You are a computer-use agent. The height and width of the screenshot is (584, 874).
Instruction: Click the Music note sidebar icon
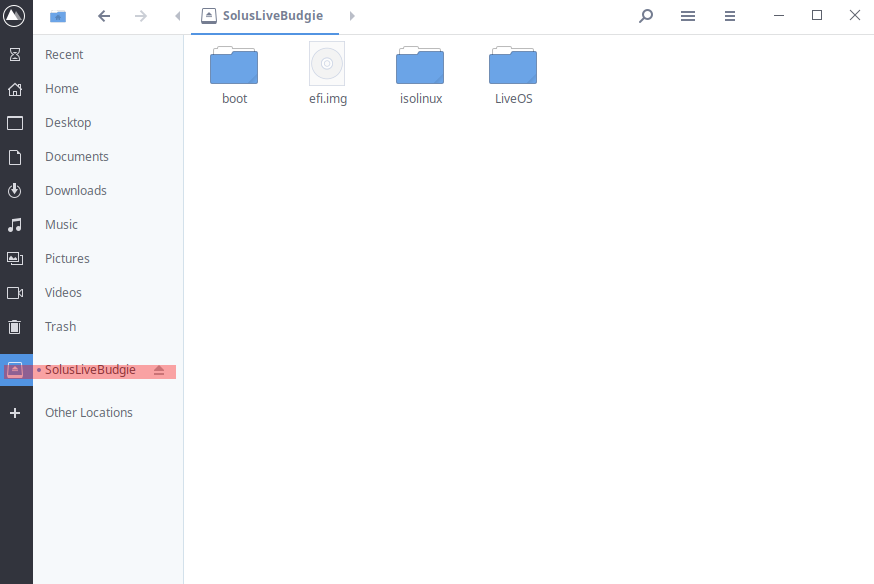pyautogui.click(x=15, y=225)
